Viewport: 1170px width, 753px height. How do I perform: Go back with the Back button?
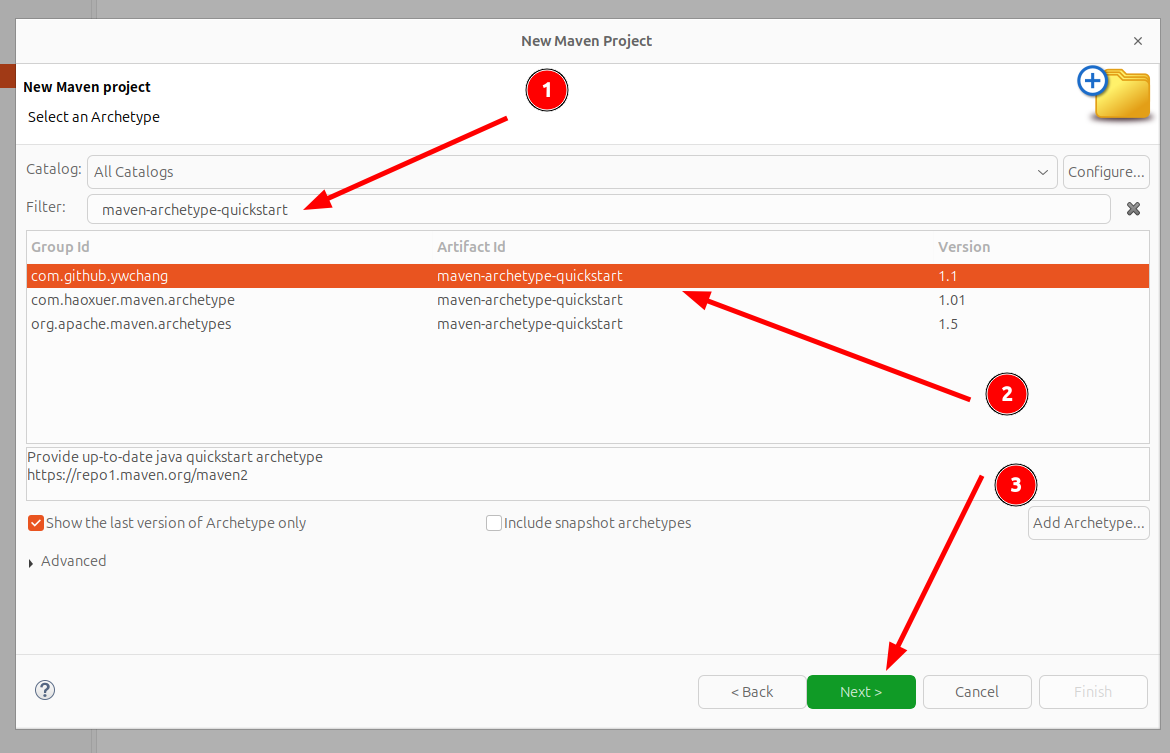click(x=751, y=692)
